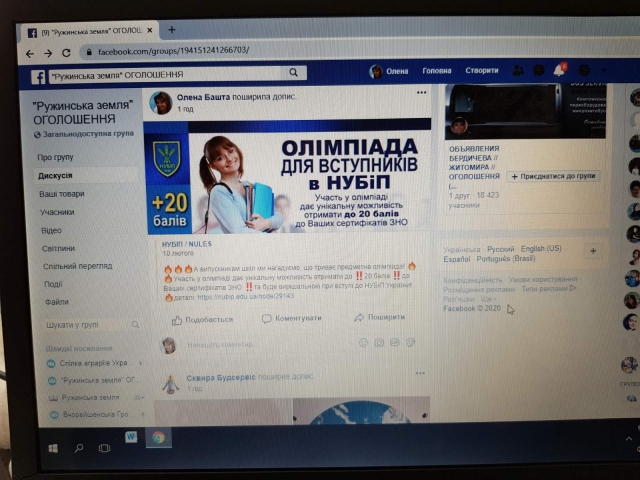640x480 pixels.
Task: Open notifications bell icon
Action: 560,70
